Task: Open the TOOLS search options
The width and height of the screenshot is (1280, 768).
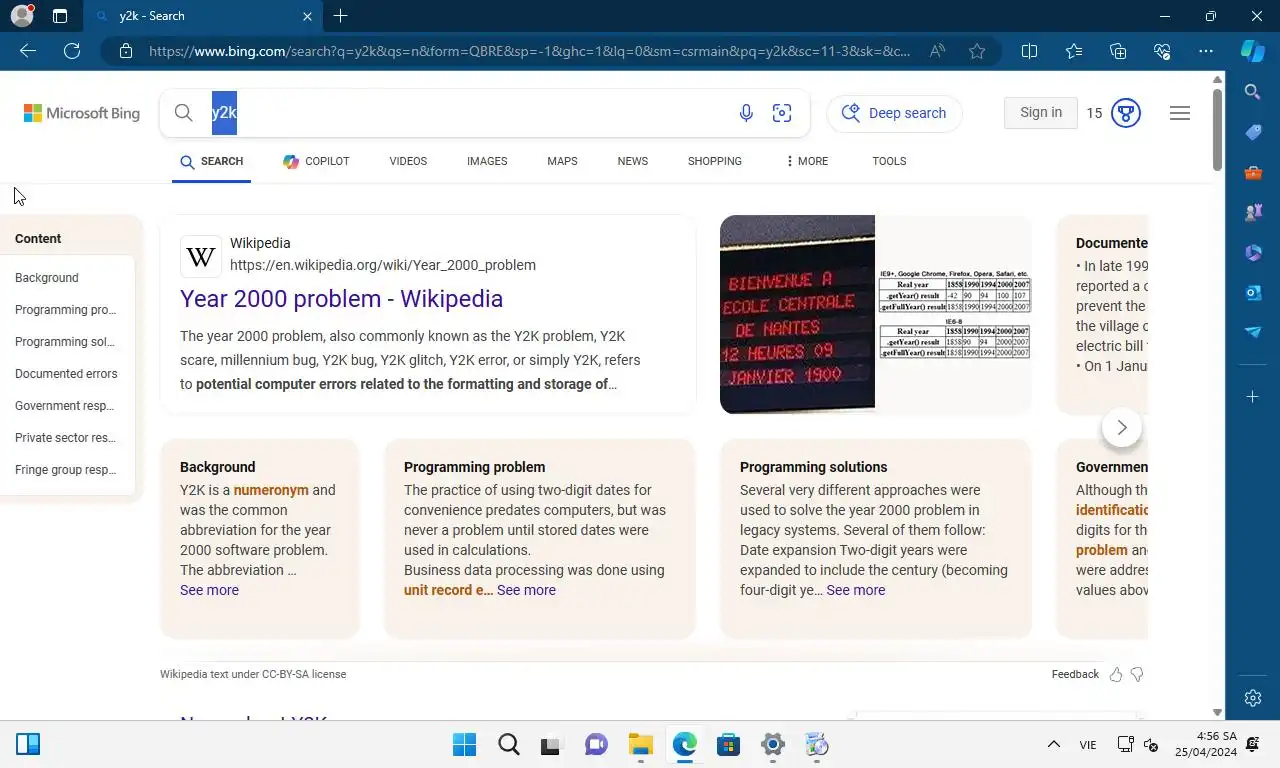Action: click(889, 161)
